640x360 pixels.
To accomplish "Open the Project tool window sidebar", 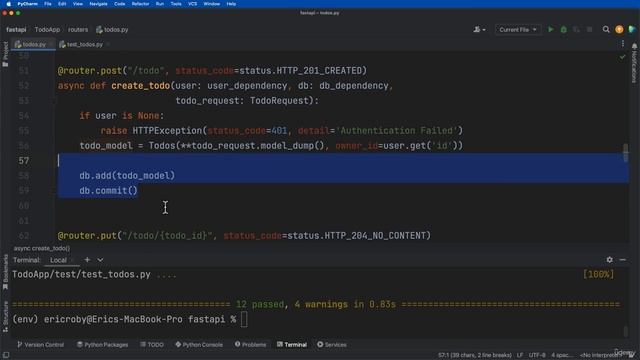I will (5, 54).
